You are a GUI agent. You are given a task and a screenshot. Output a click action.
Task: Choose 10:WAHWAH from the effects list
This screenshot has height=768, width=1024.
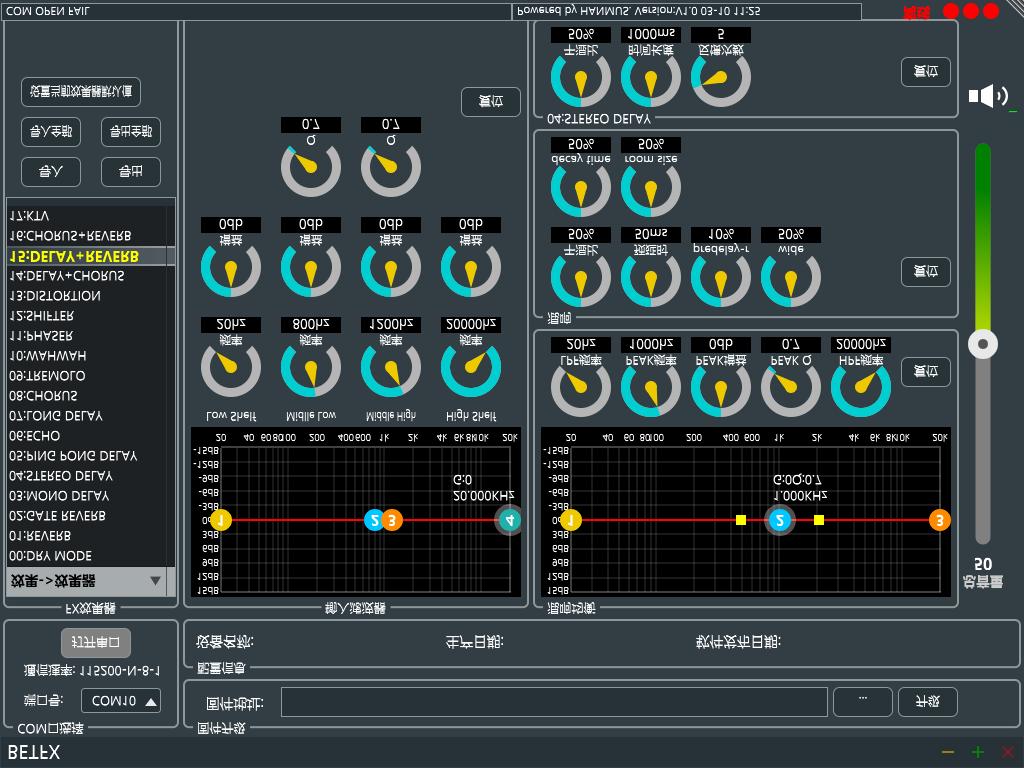[x=48, y=356]
